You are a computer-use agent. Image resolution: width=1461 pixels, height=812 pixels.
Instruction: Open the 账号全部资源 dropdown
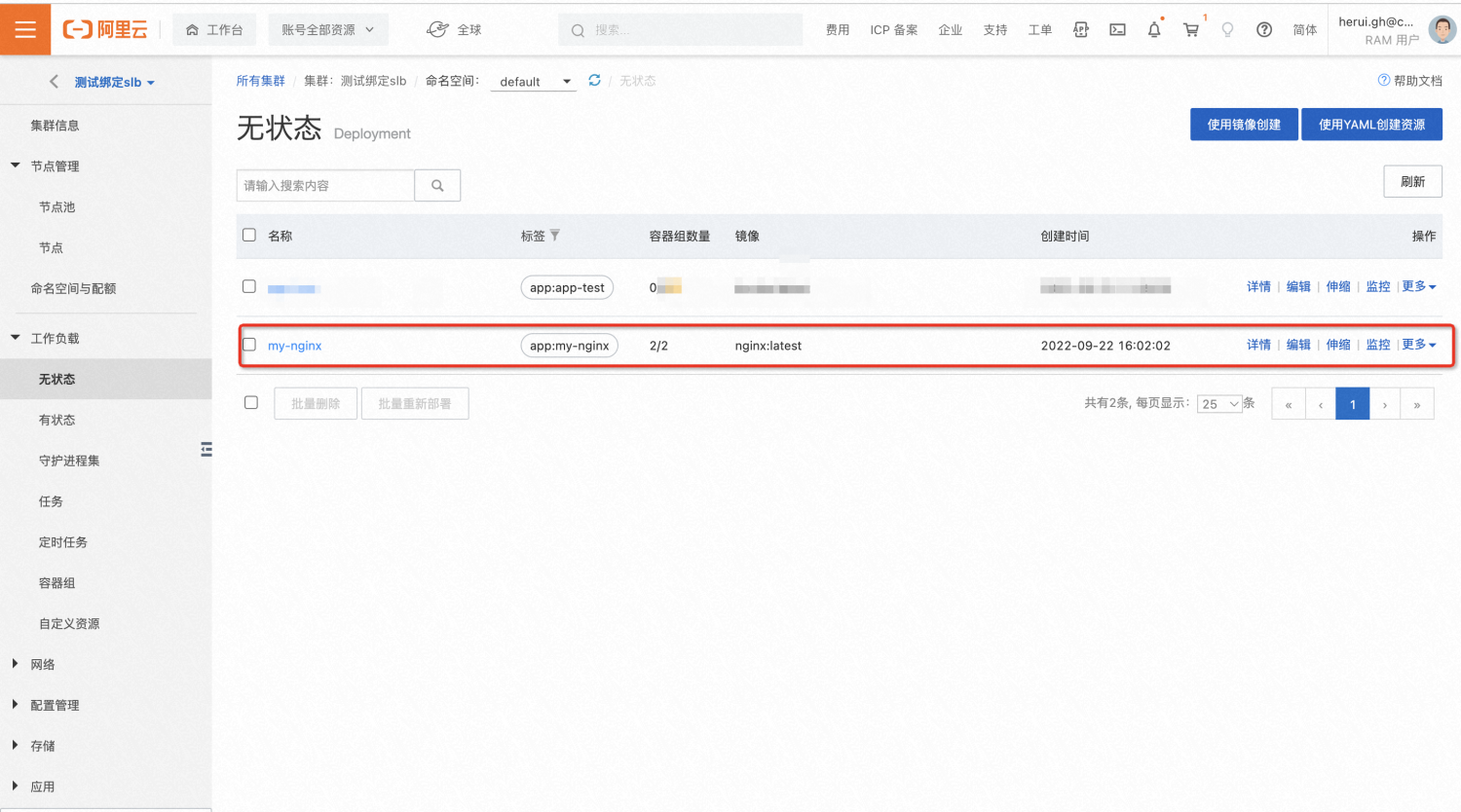click(328, 30)
